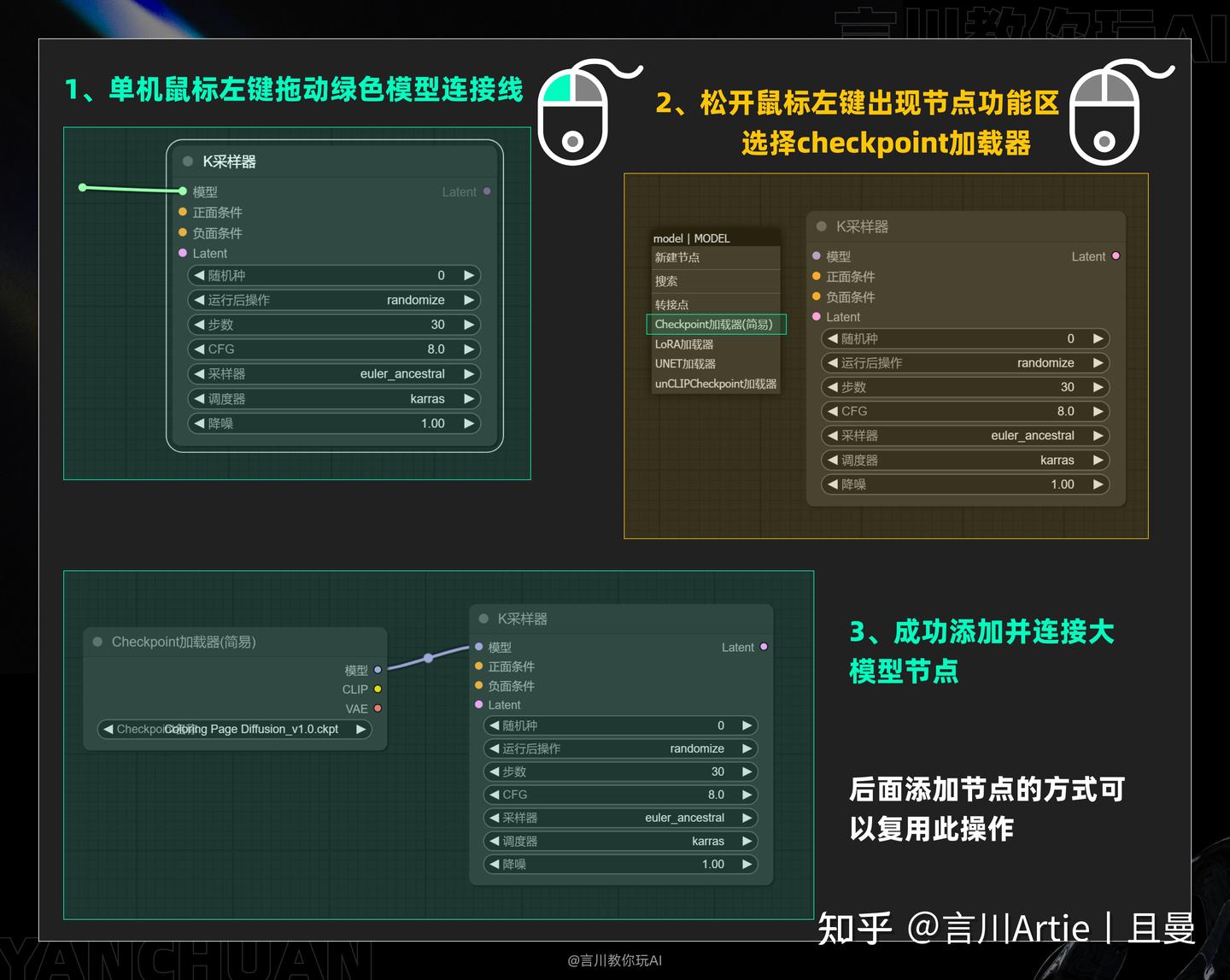Viewport: 1230px width, 980px height.
Task: Collapse the Checkpoint加载器(简易) node via its dot
Action: click(x=97, y=641)
